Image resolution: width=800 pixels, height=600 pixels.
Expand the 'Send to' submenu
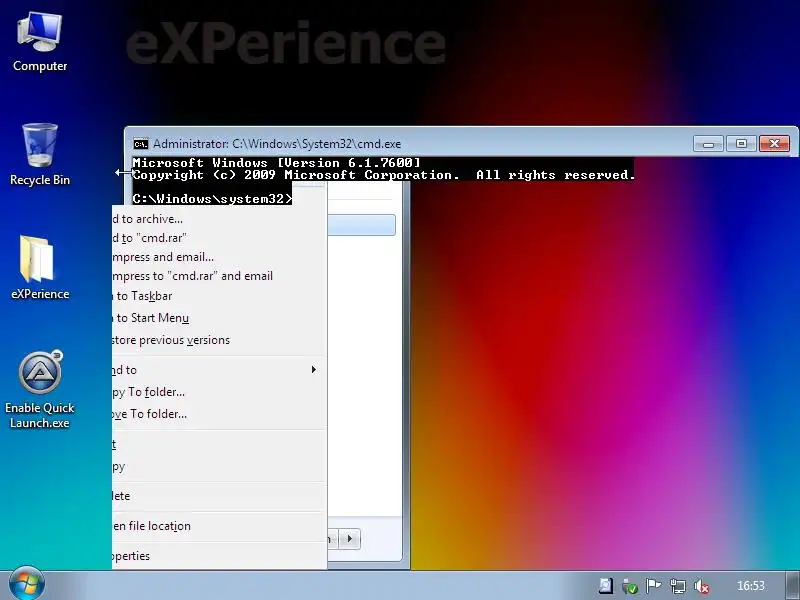click(219, 370)
